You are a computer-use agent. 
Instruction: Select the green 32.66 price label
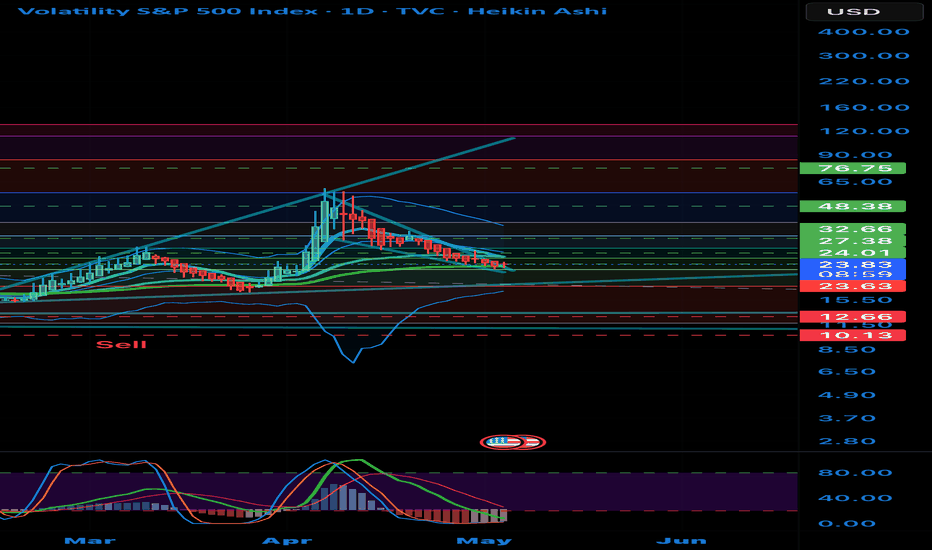pos(853,229)
